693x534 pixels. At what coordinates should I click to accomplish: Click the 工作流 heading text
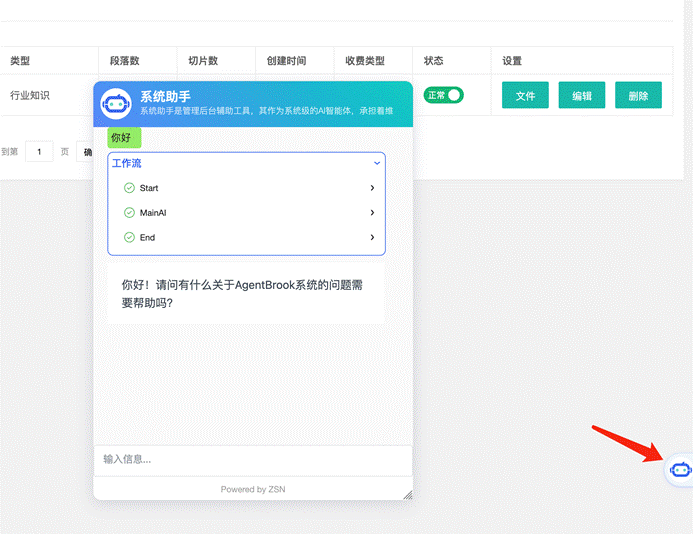126,163
